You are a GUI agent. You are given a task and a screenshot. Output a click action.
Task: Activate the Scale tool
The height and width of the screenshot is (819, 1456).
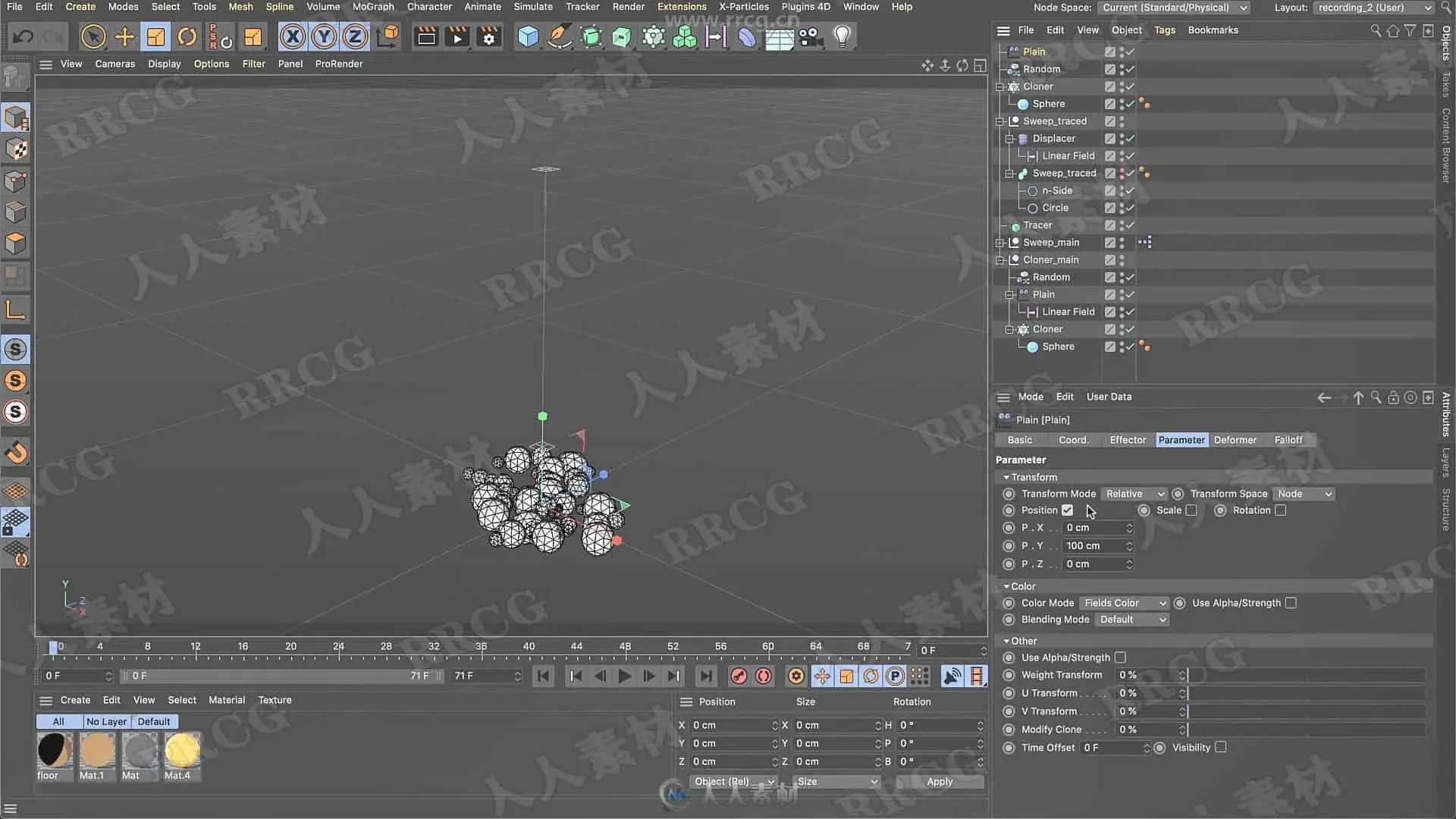pyautogui.click(x=155, y=36)
